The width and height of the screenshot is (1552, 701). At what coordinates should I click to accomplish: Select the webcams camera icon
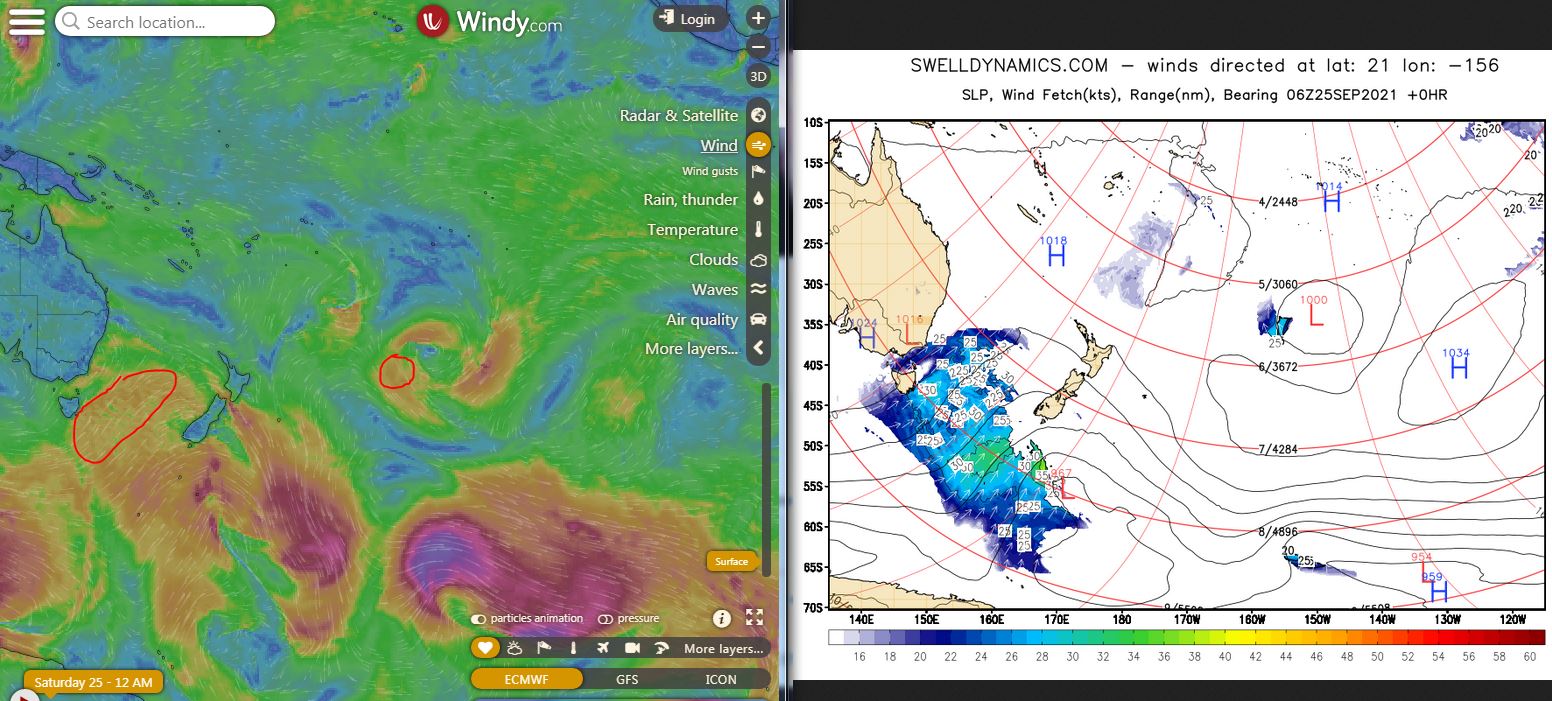coord(632,648)
